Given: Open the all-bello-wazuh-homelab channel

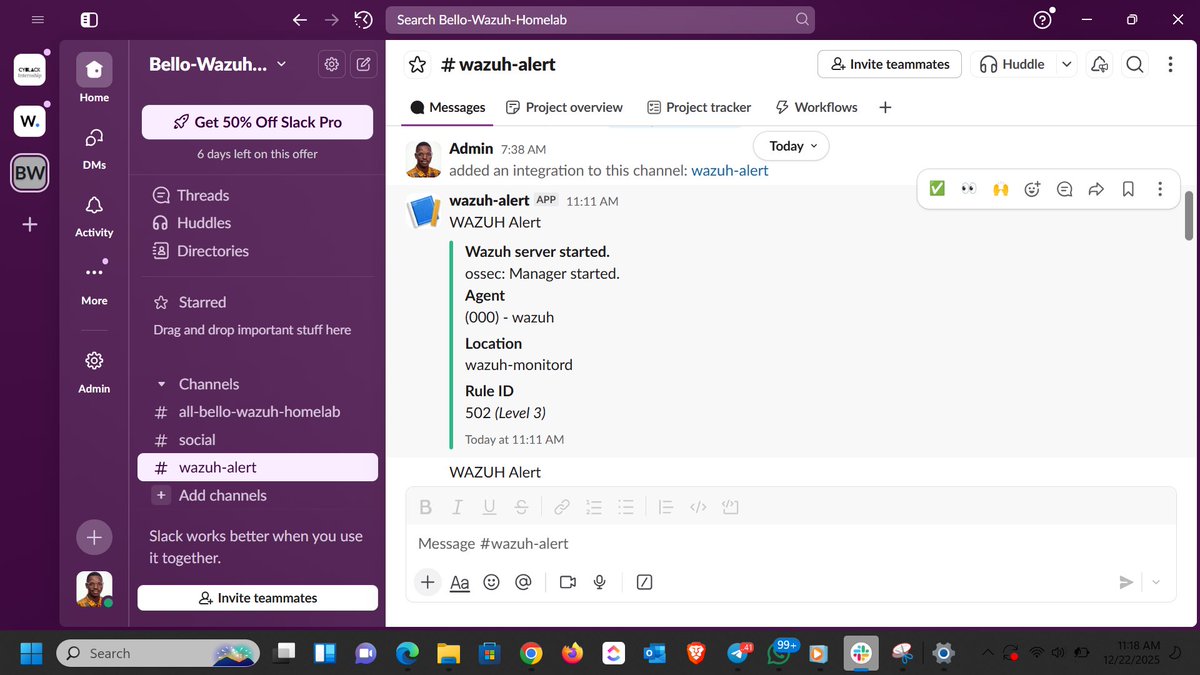Looking at the screenshot, I should click(x=257, y=412).
